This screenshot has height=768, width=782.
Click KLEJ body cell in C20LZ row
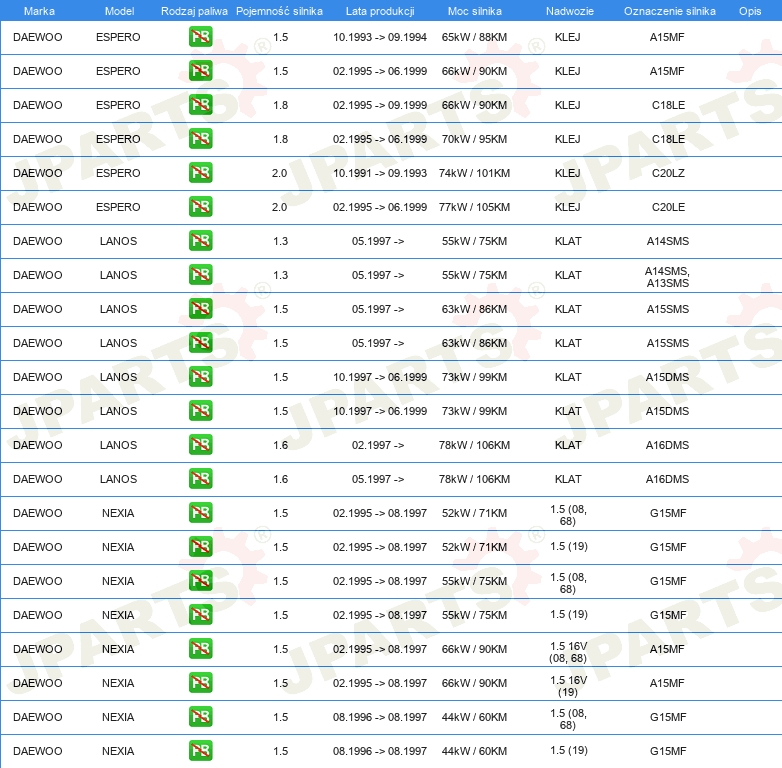568,173
